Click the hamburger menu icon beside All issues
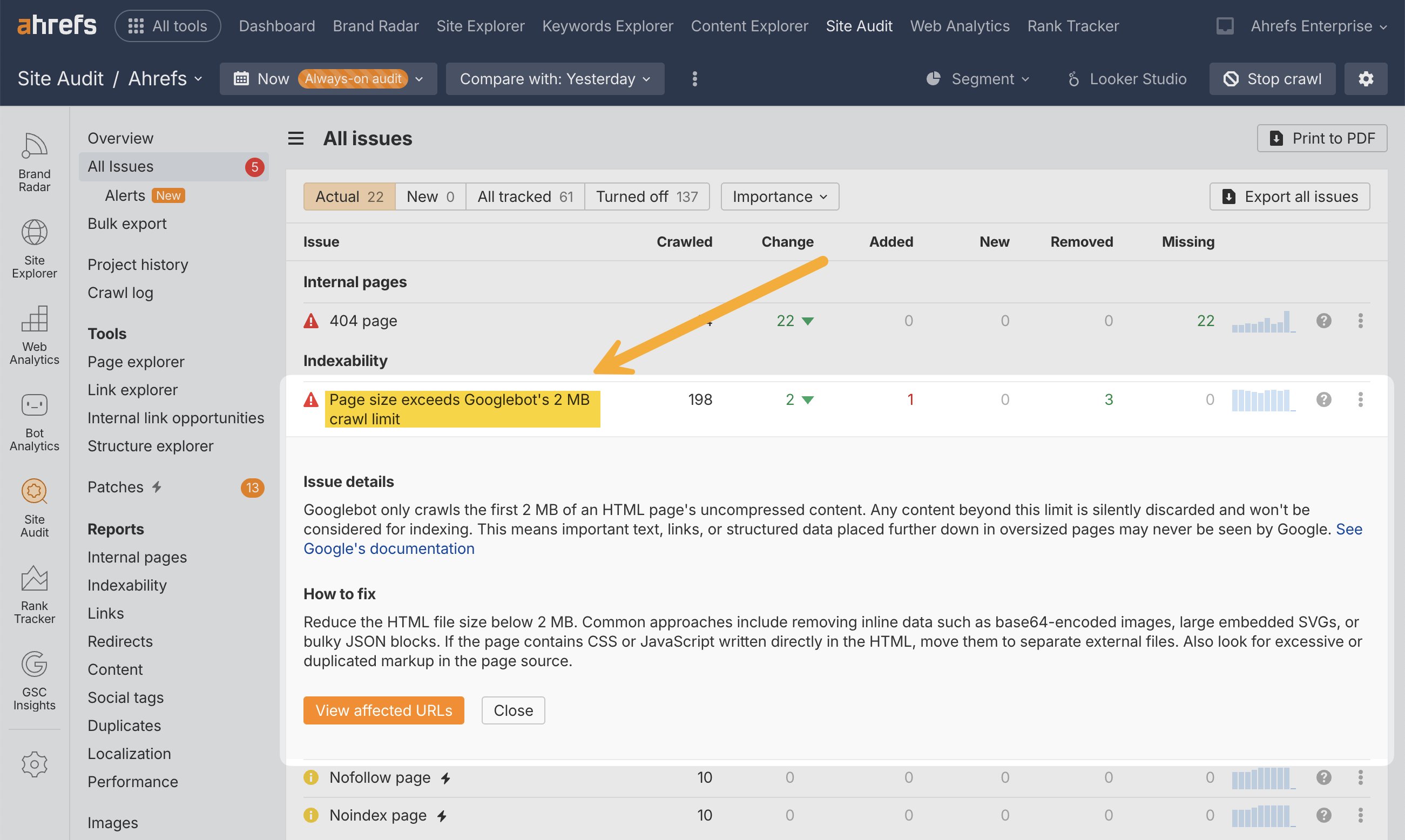 click(295, 139)
